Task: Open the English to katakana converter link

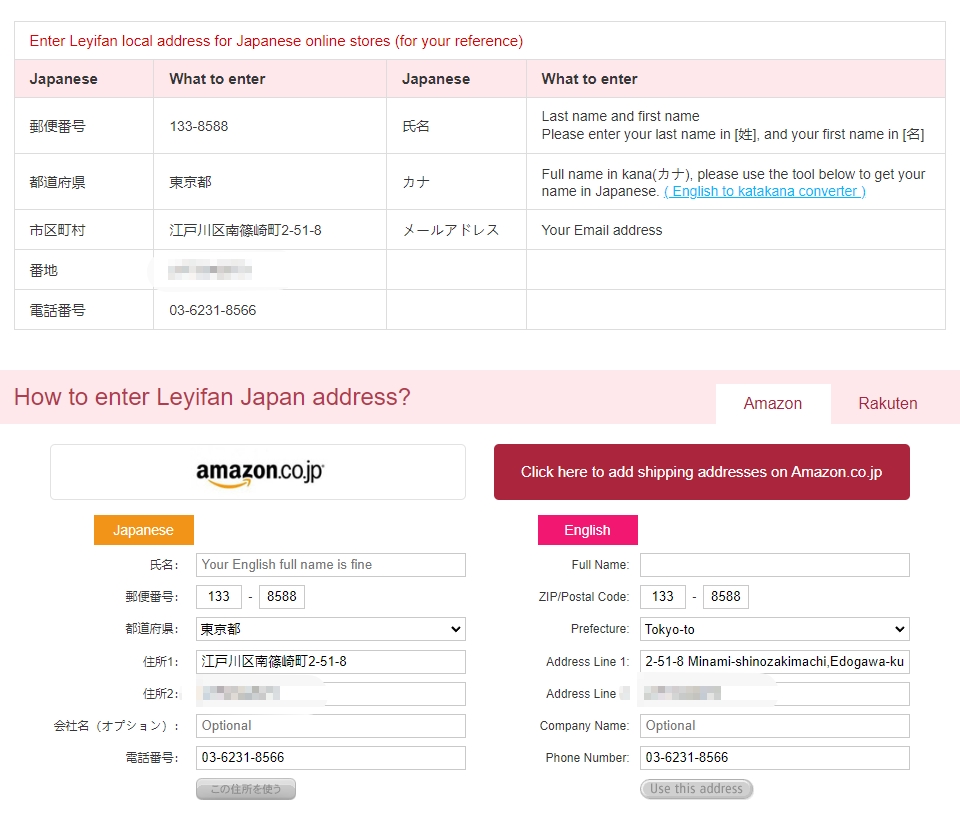Action: (x=764, y=191)
